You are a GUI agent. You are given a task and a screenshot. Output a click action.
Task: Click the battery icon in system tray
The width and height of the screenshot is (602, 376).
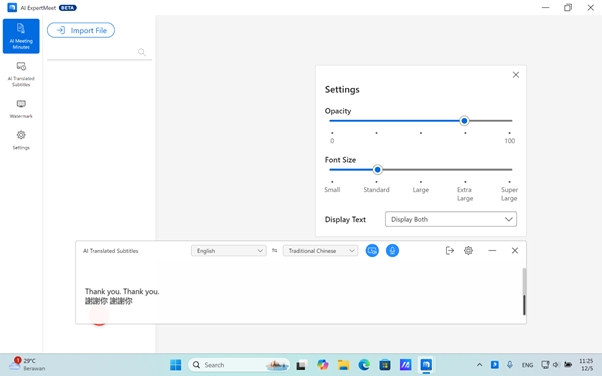(x=568, y=365)
